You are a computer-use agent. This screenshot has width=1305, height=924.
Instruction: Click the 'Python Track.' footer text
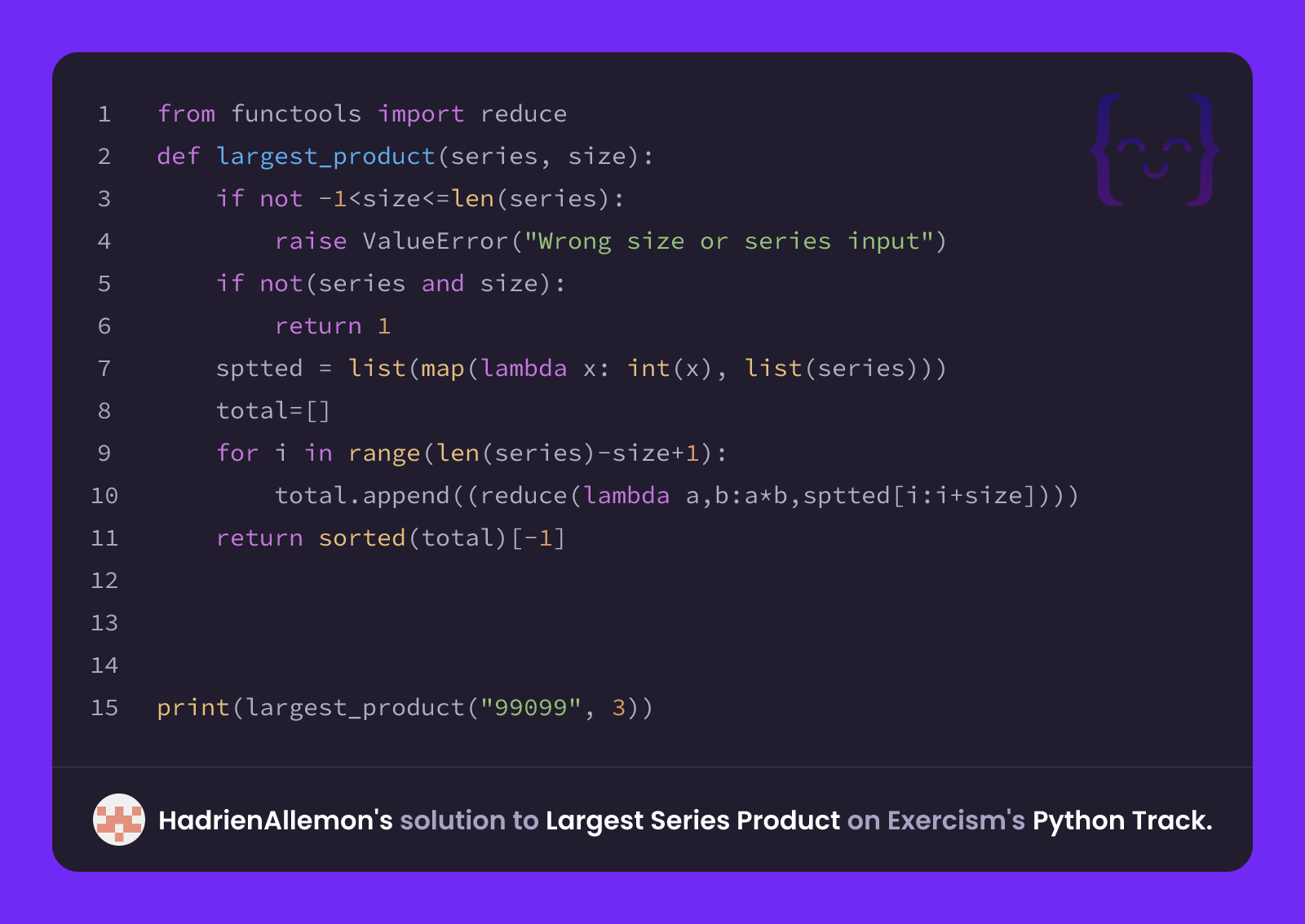(1122, 821)
